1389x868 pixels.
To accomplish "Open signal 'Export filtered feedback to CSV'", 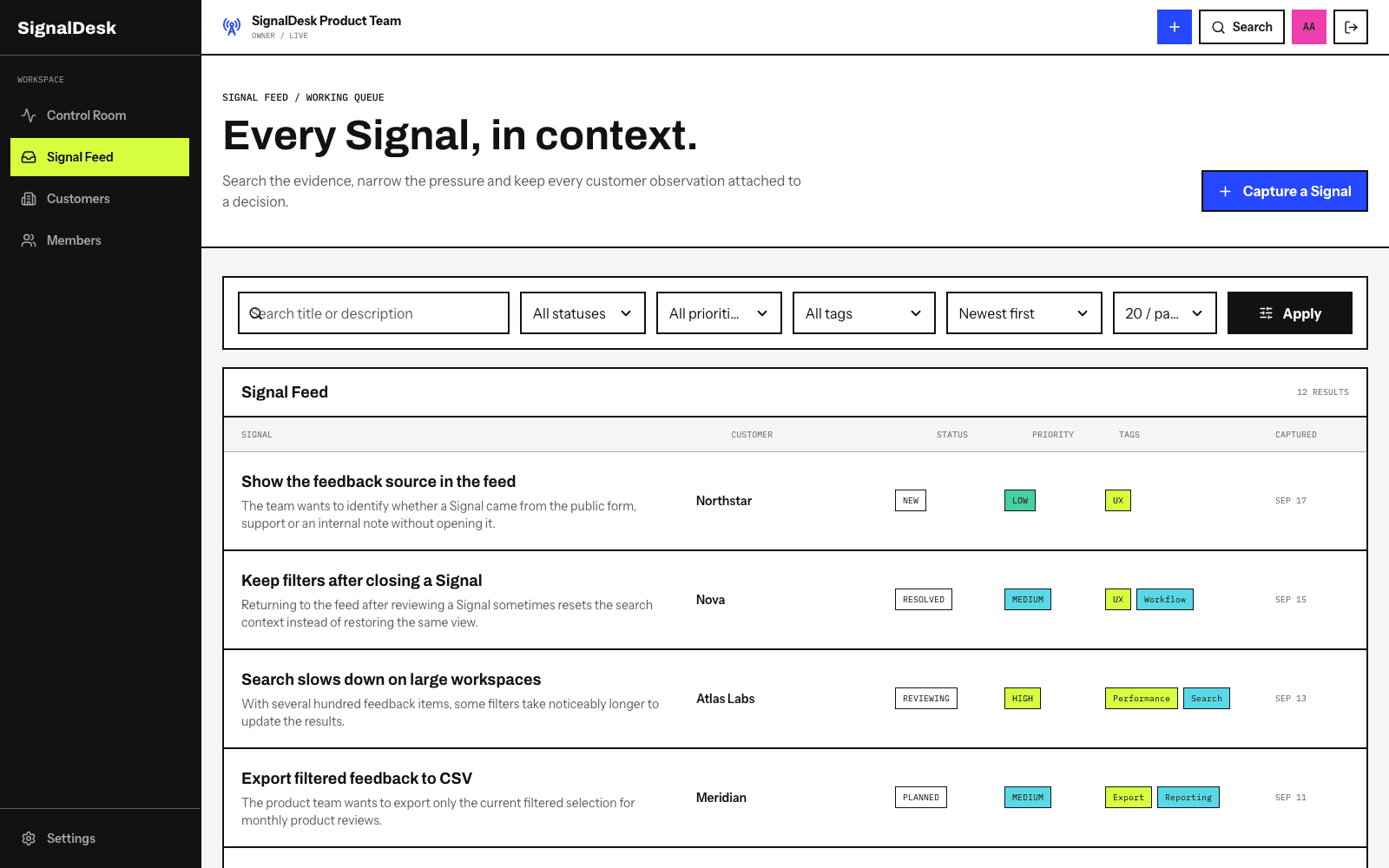I will point(357,779).
